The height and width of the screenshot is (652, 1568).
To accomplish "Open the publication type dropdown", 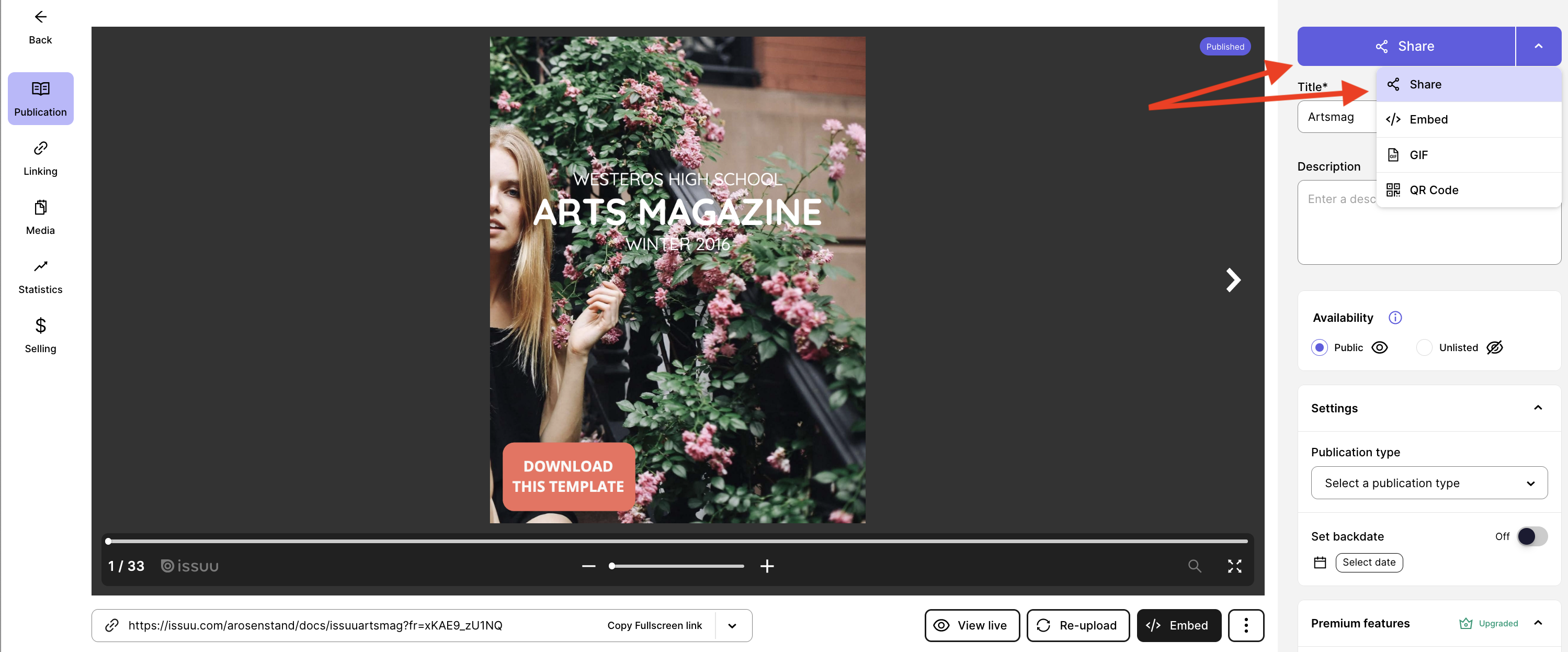I will pos(1428,482).
